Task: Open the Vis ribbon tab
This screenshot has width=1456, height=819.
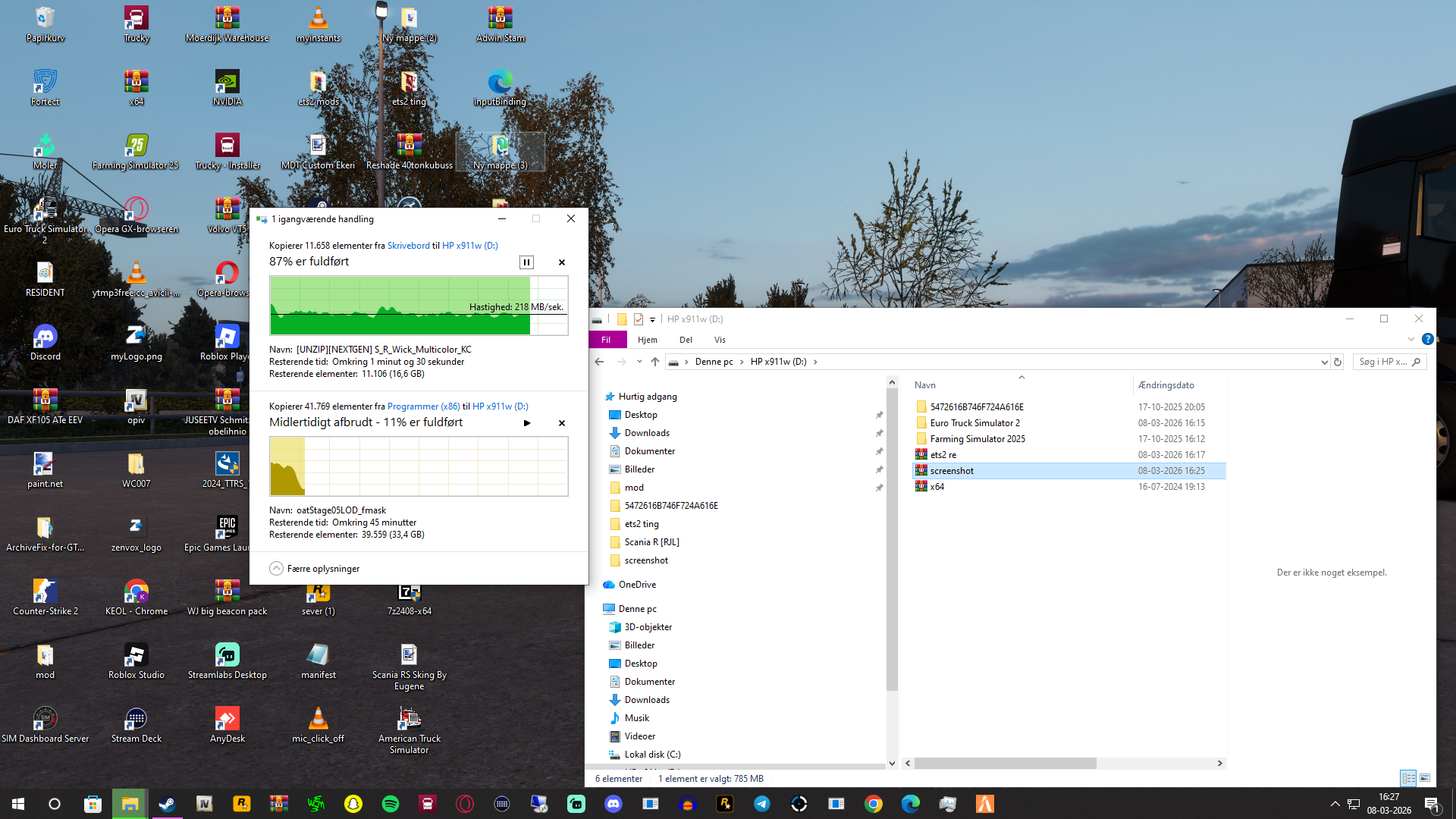Action: point(720,340)
